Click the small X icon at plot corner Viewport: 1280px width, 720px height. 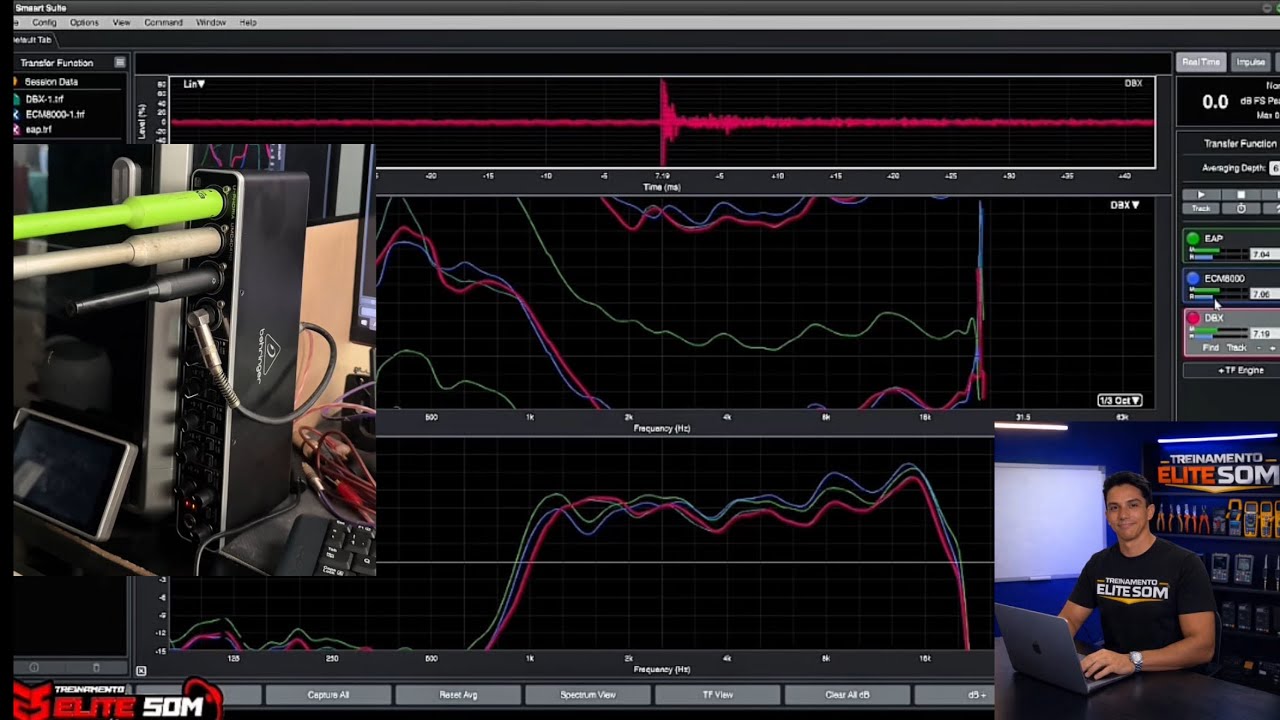click(x=141, y=671)
